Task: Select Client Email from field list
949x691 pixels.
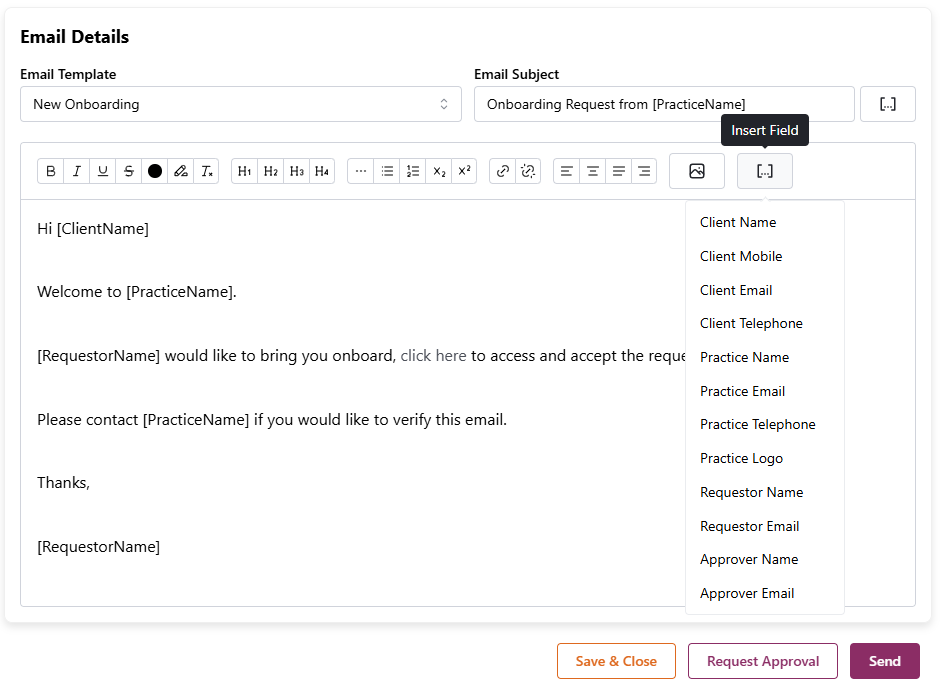Action: (x=736, y=290)
